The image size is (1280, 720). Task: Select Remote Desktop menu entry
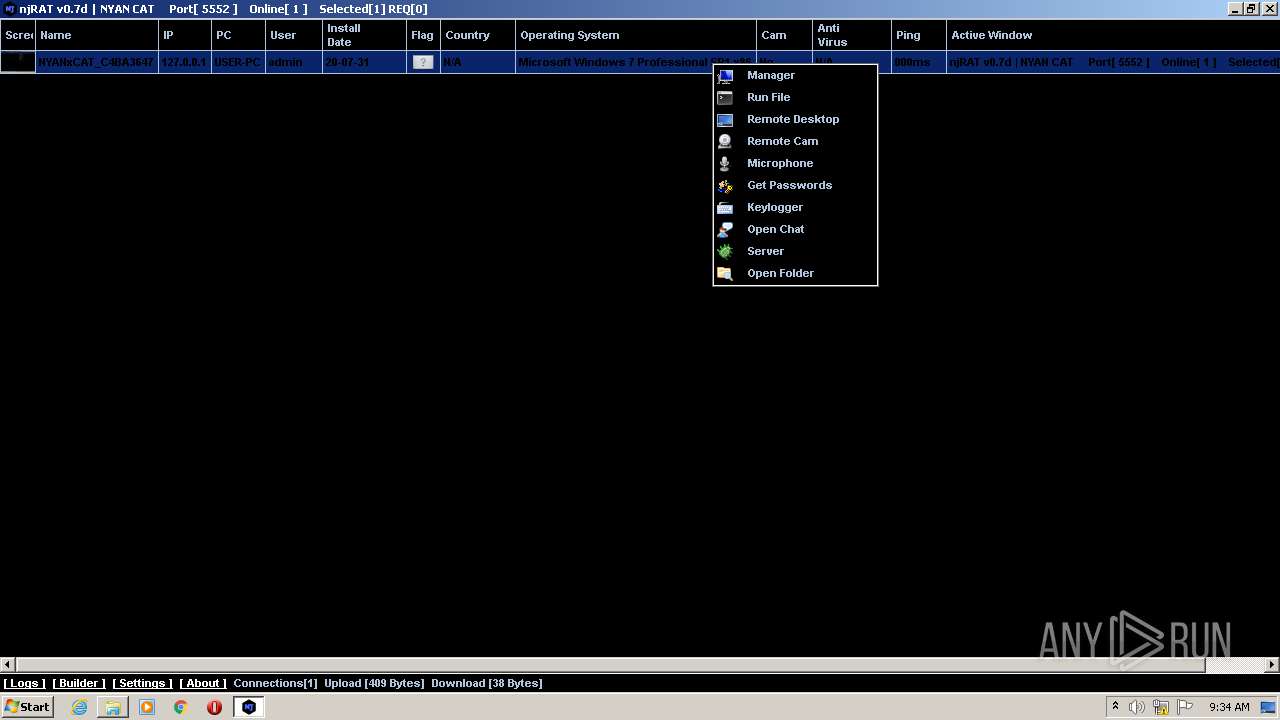tap(795, 119)
